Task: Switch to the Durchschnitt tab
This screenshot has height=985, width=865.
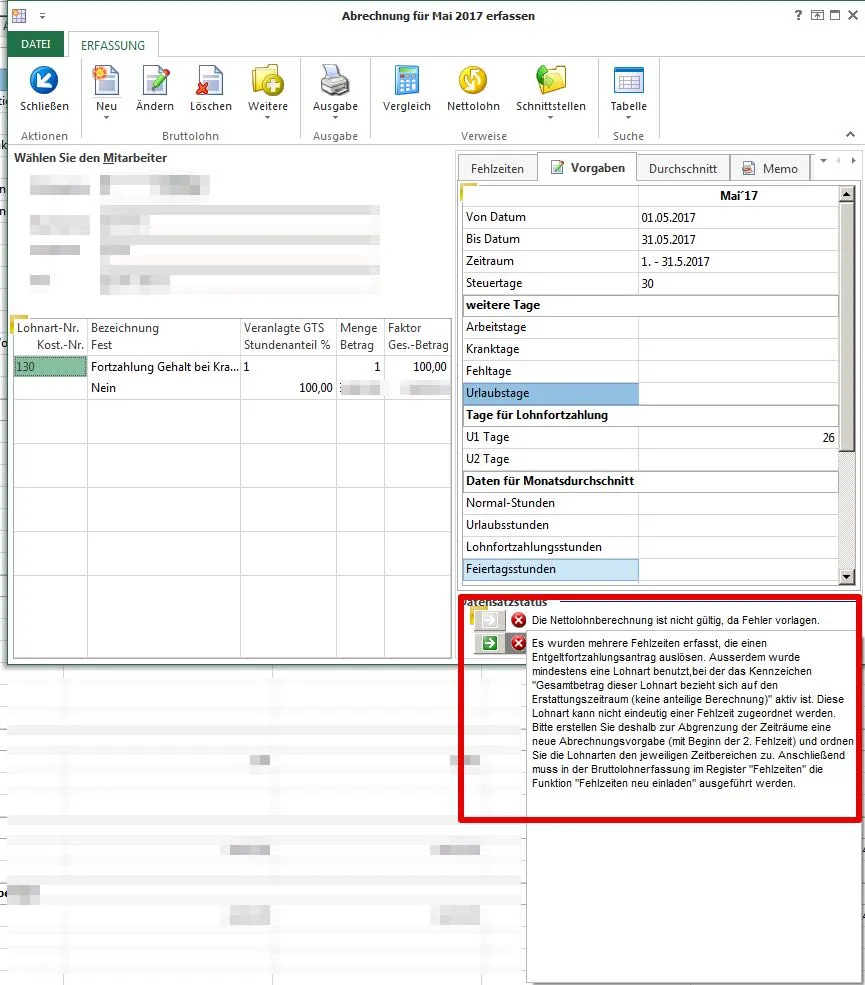Action: coord(683,169)
